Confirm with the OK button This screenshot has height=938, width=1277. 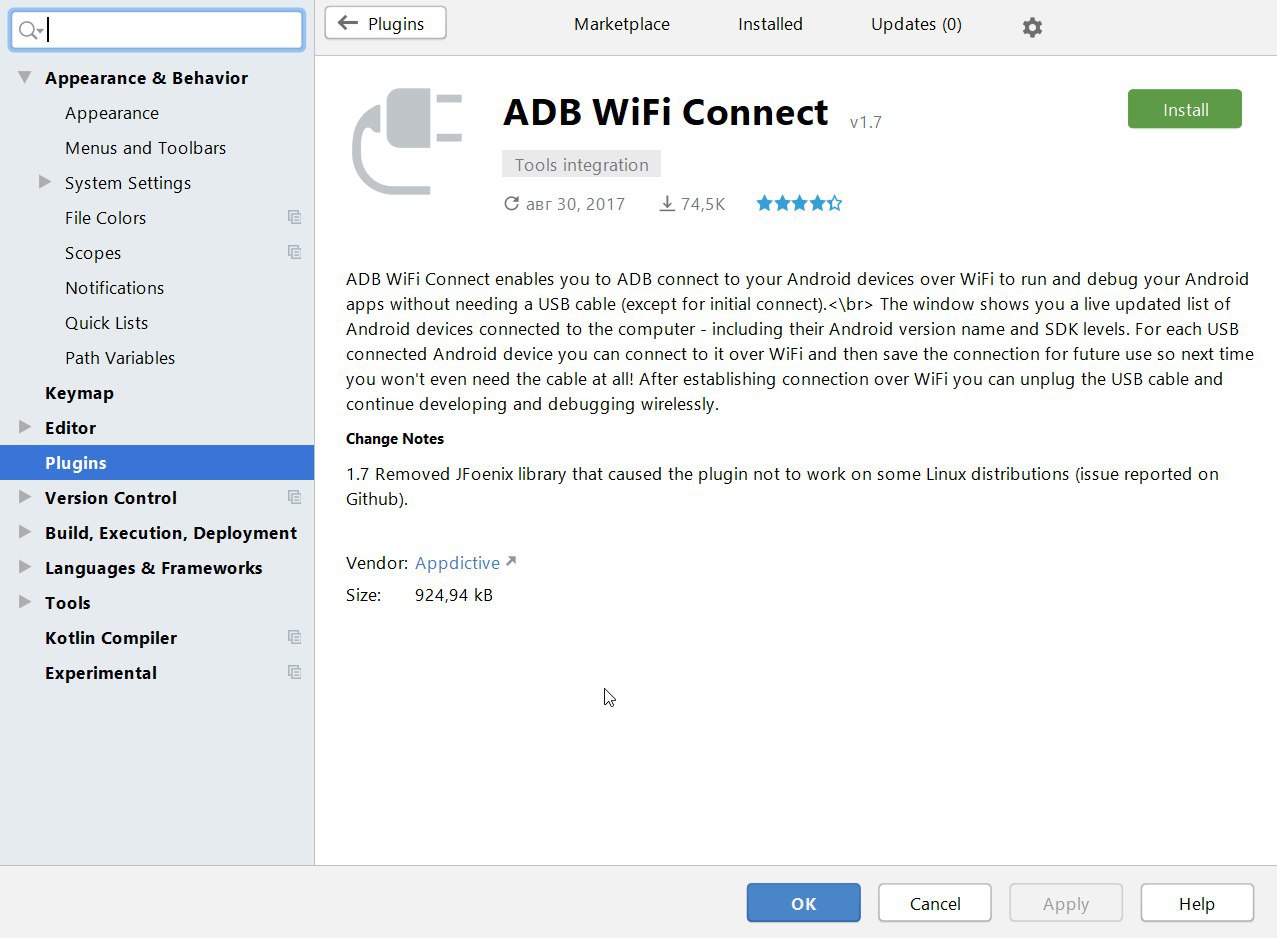tap(803, 903)
